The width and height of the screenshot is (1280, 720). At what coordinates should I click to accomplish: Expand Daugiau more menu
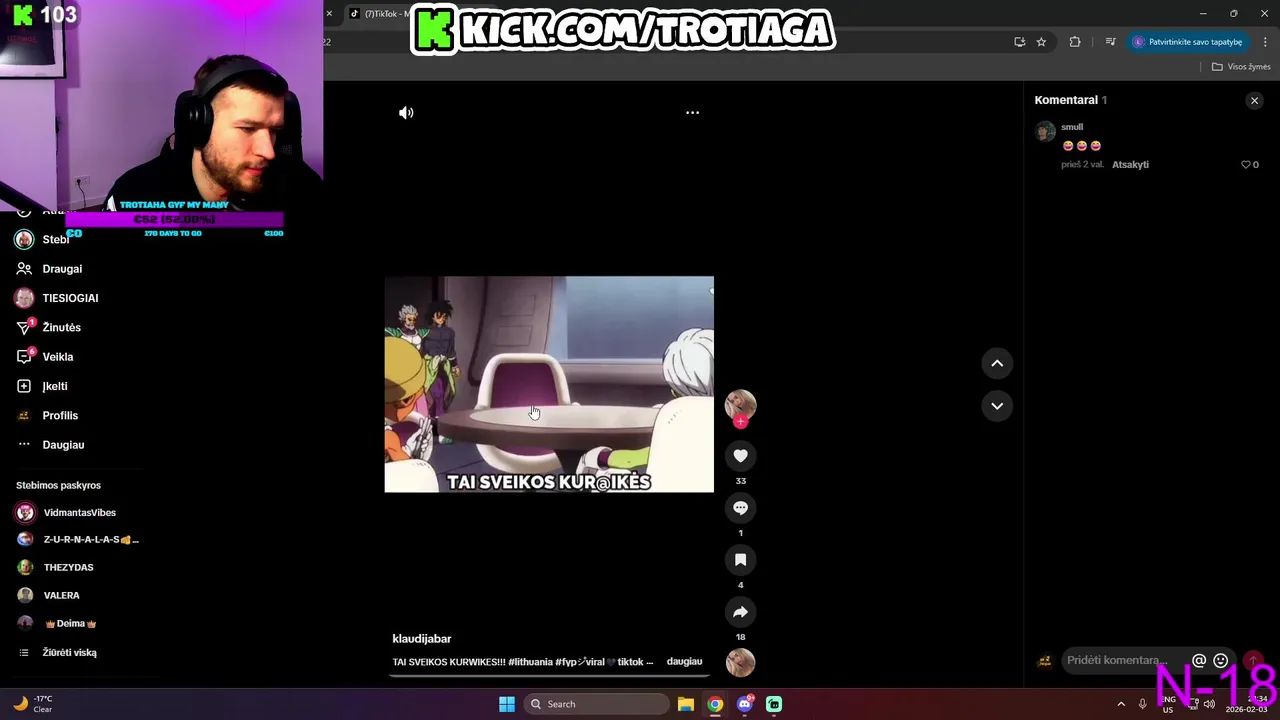click(63, 445)
